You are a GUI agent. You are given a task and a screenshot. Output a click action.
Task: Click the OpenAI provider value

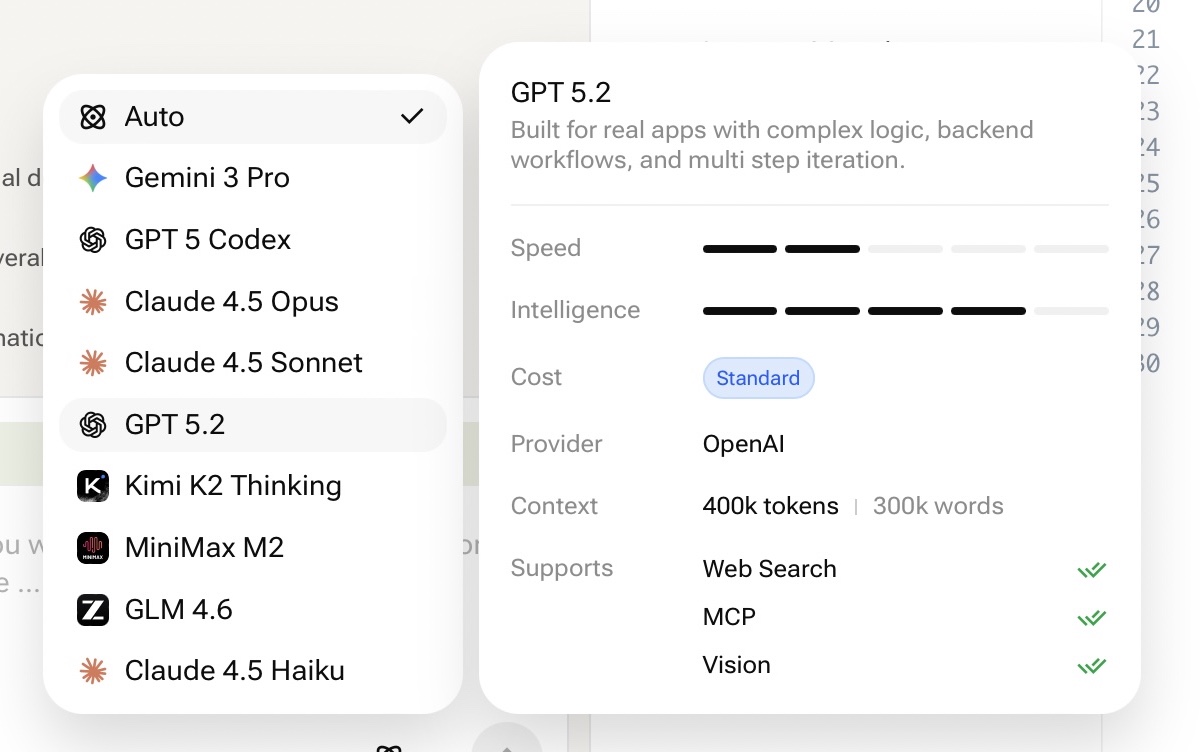[744, 444]
